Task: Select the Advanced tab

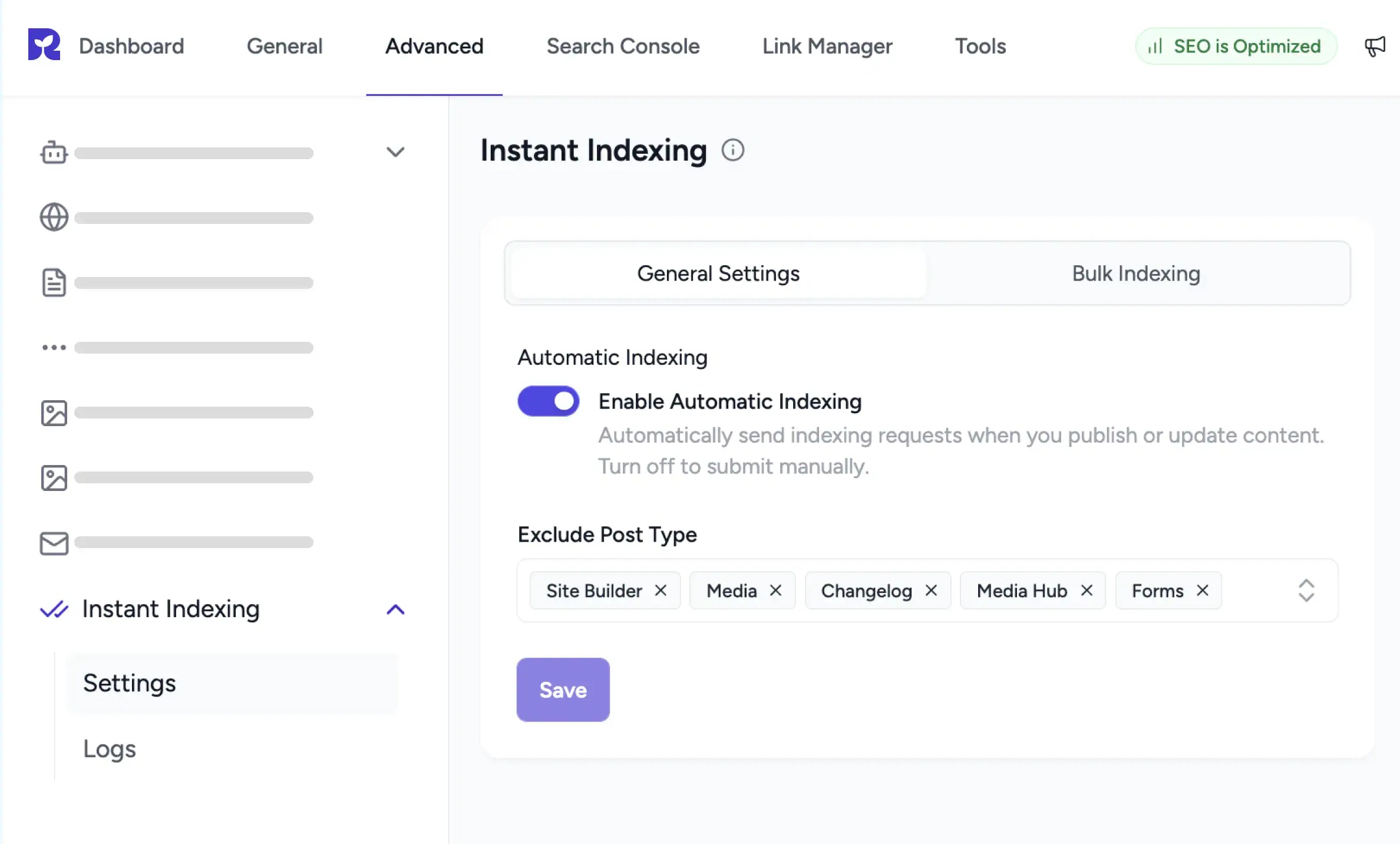Action: pos(434,46)
